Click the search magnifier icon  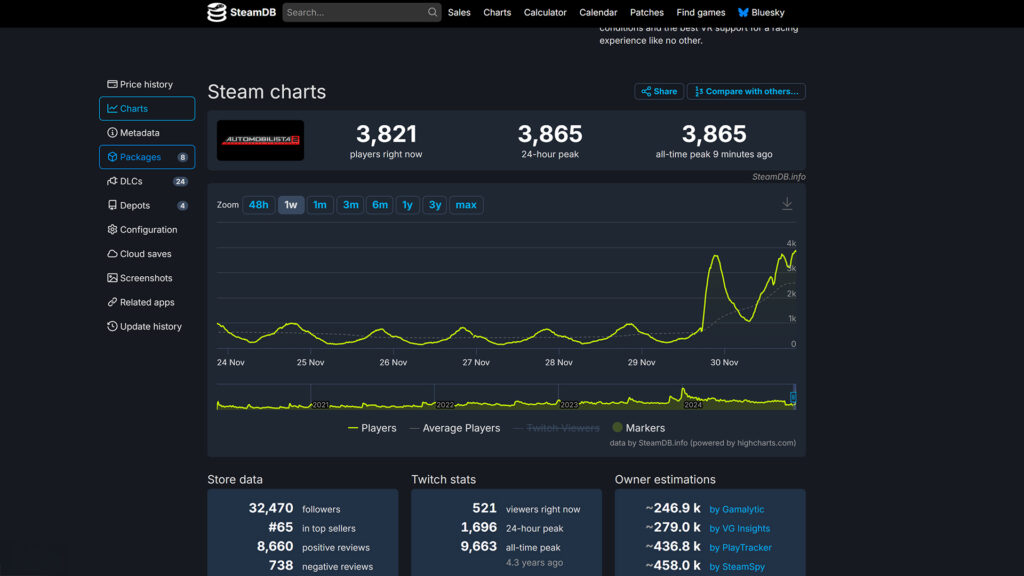coord(432,13)
